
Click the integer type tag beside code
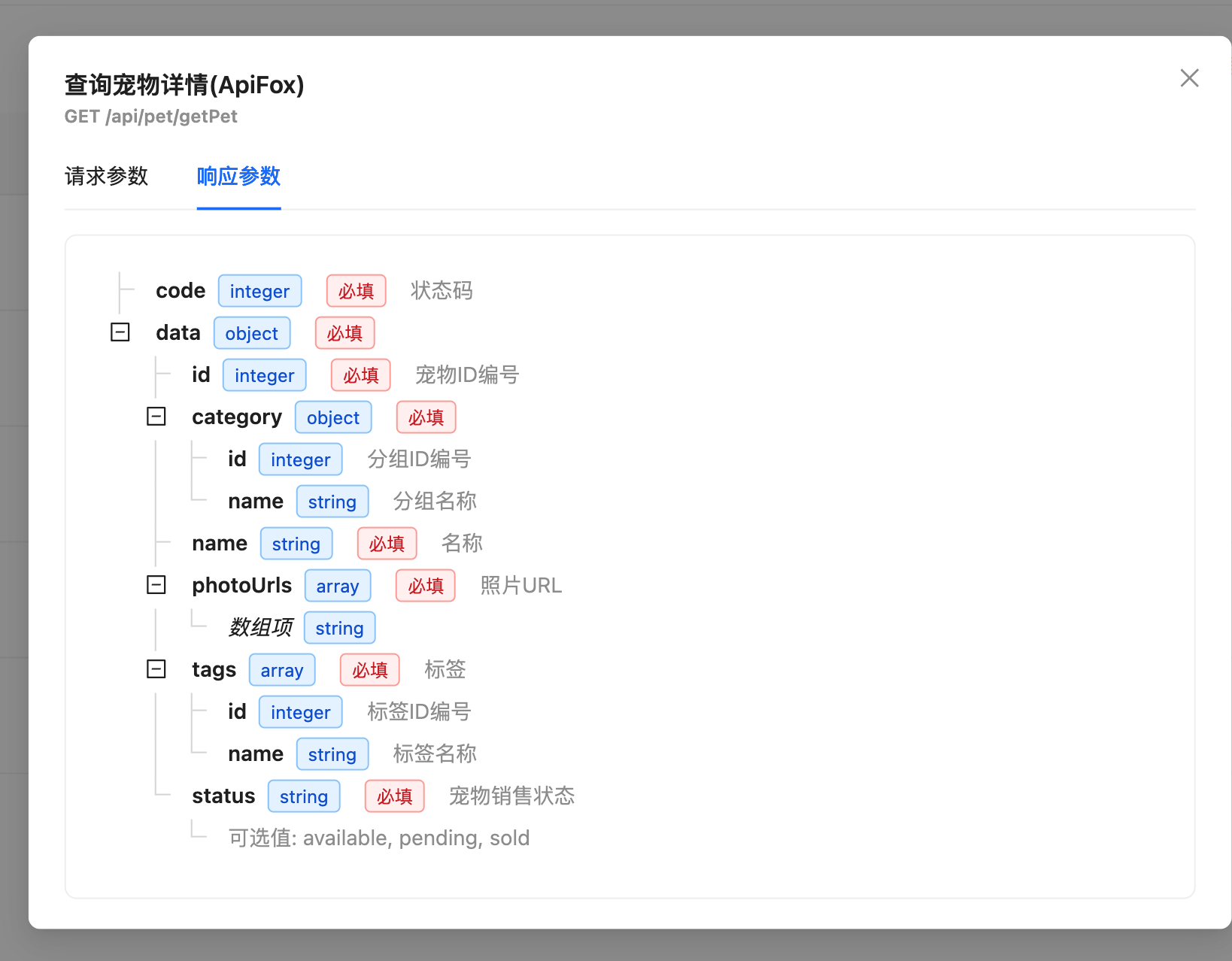coord(259,291)
